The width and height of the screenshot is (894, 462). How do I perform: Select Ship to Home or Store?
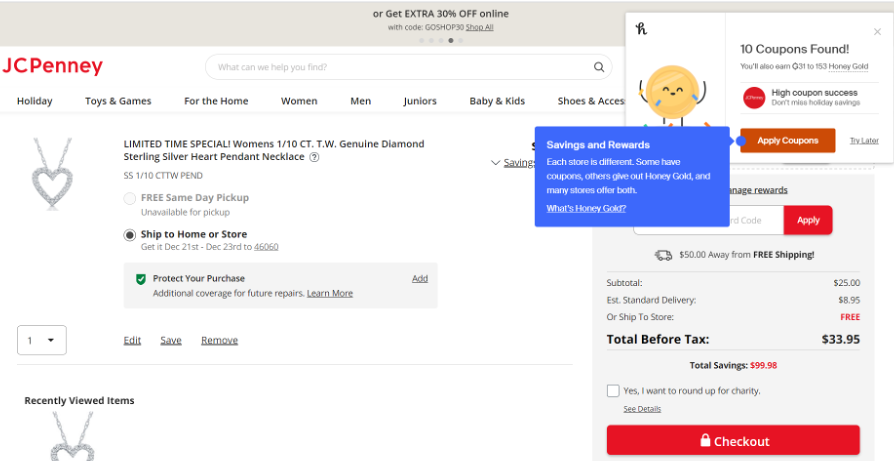[x=129, y=235]
